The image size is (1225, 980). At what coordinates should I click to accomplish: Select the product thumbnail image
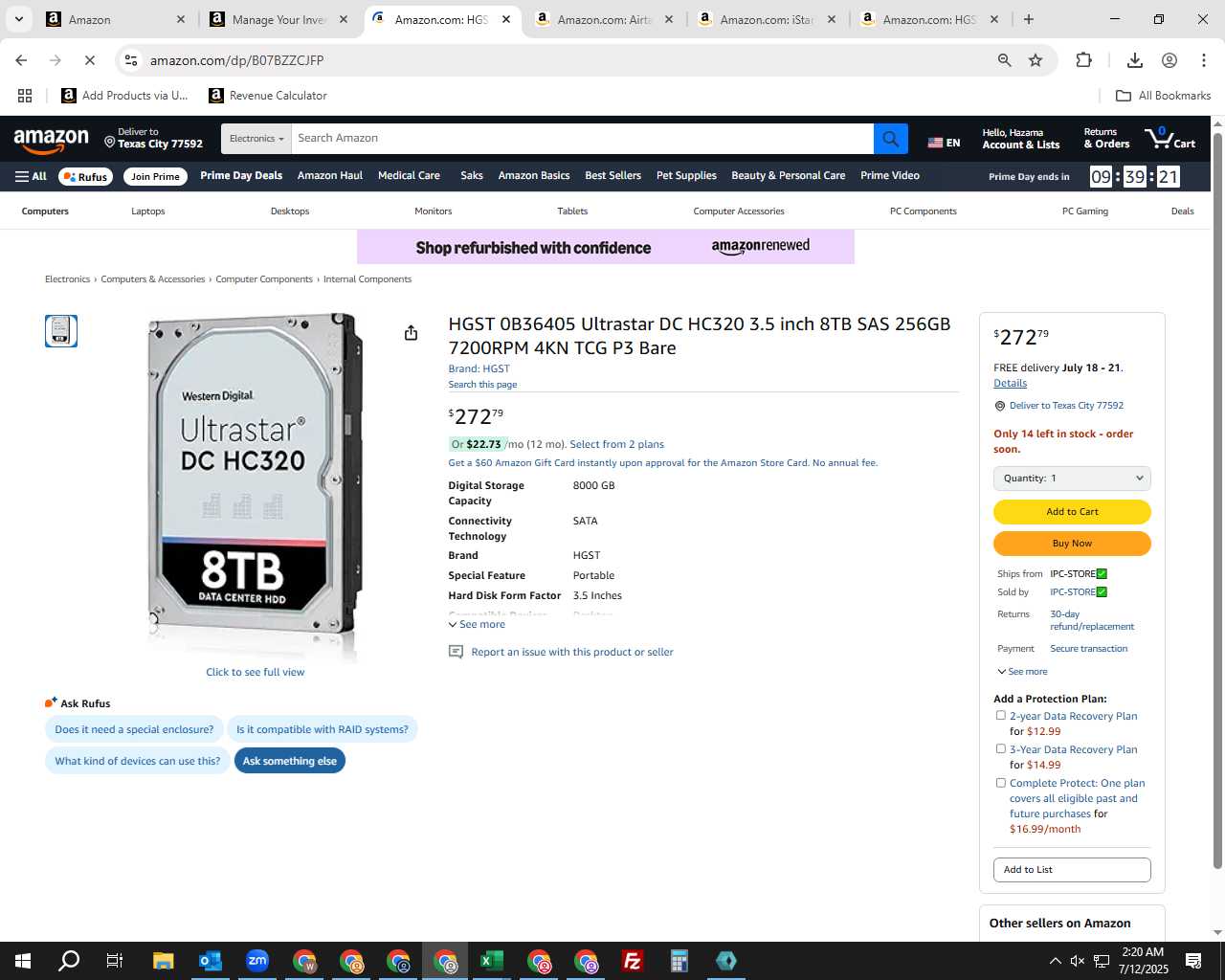pos(61,331)
